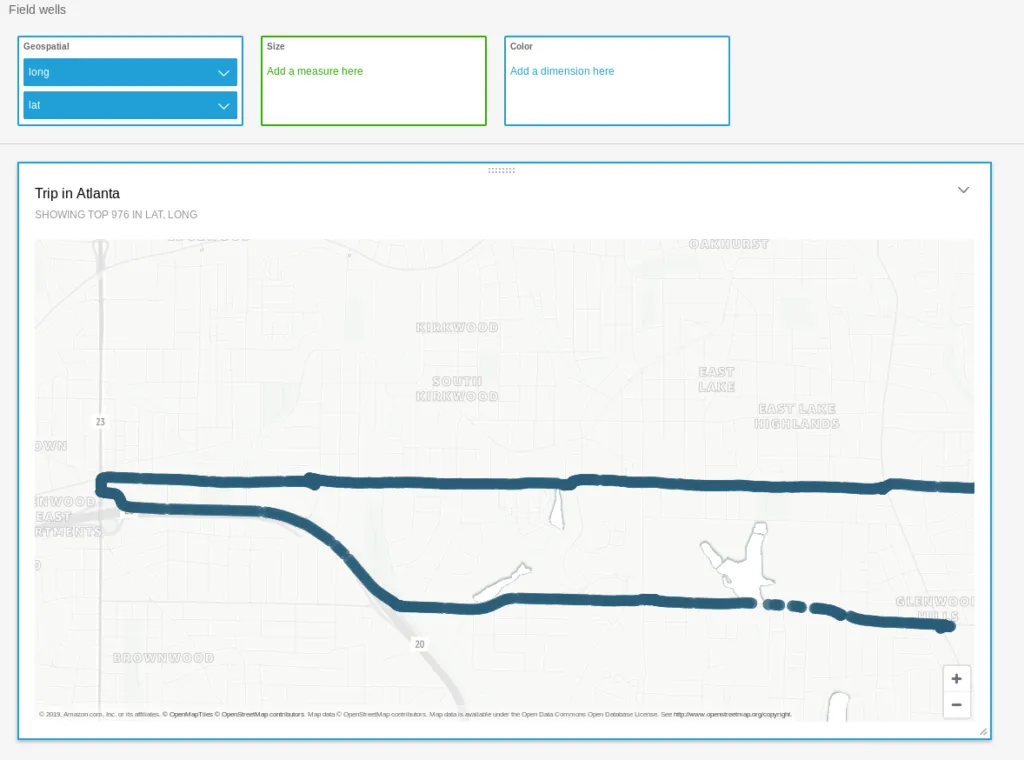
Task: Zoom out on the map
Action: [956, 705]
